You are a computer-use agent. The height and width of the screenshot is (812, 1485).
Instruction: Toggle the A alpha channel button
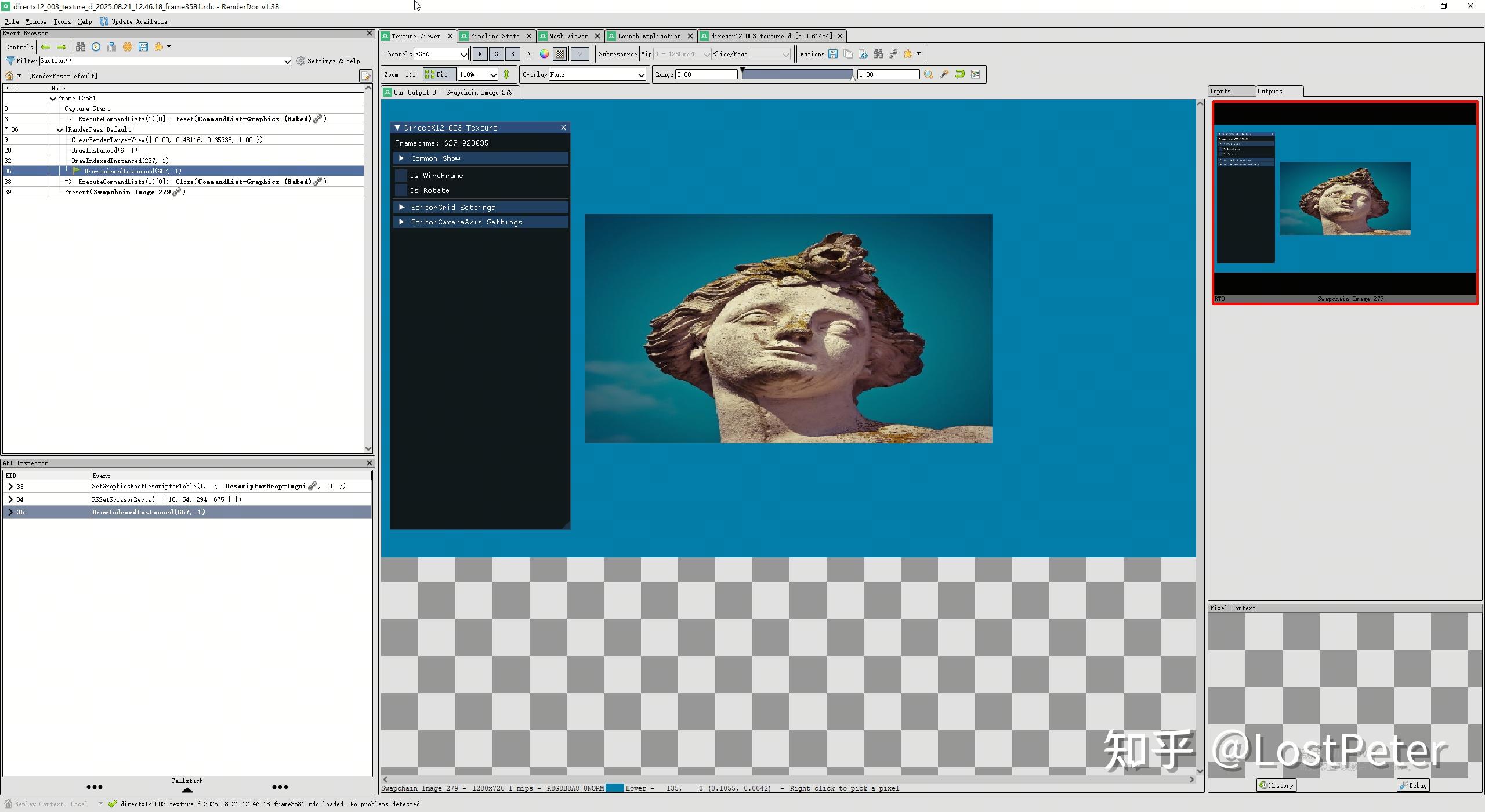pos(528,54)
